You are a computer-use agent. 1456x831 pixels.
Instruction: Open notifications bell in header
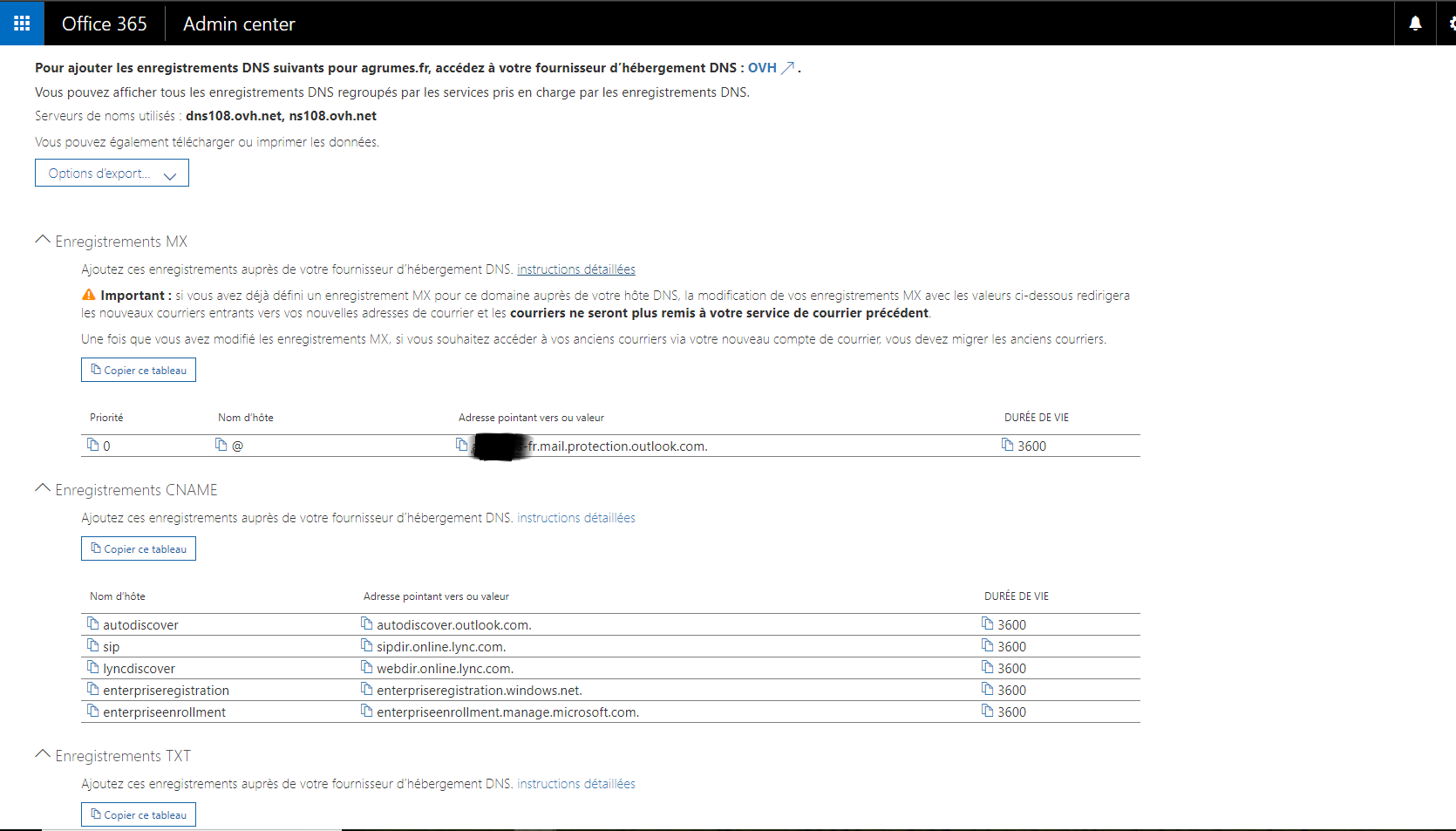click(x=1415, y=24)
